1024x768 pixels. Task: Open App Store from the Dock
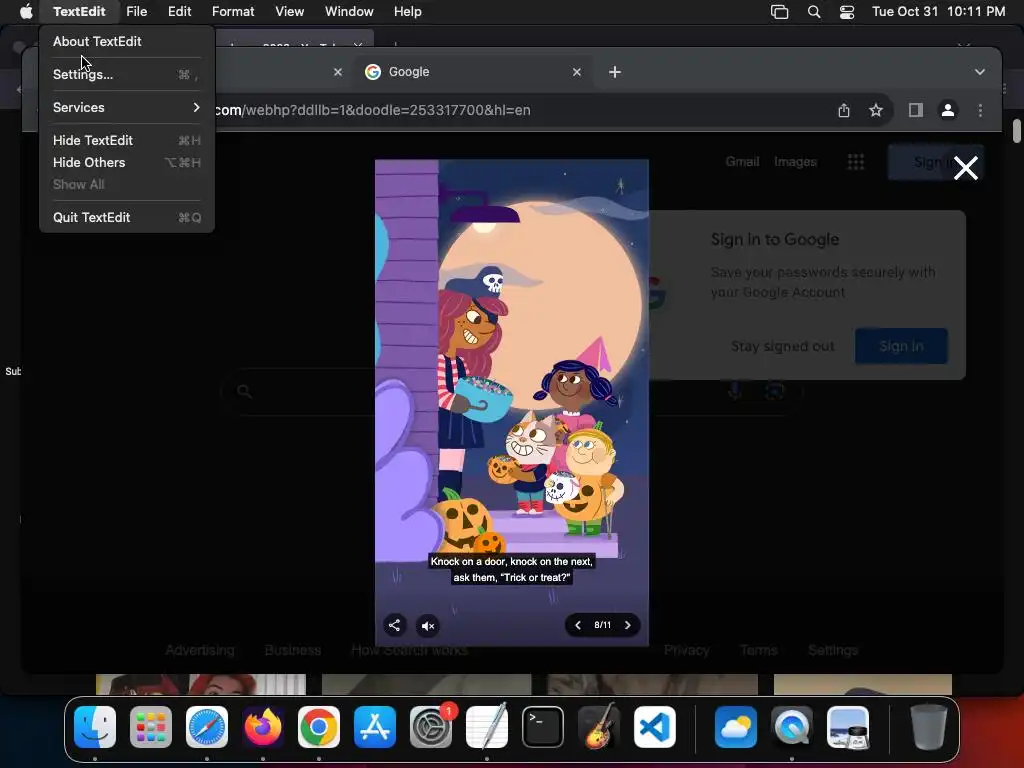click(375, 727)
